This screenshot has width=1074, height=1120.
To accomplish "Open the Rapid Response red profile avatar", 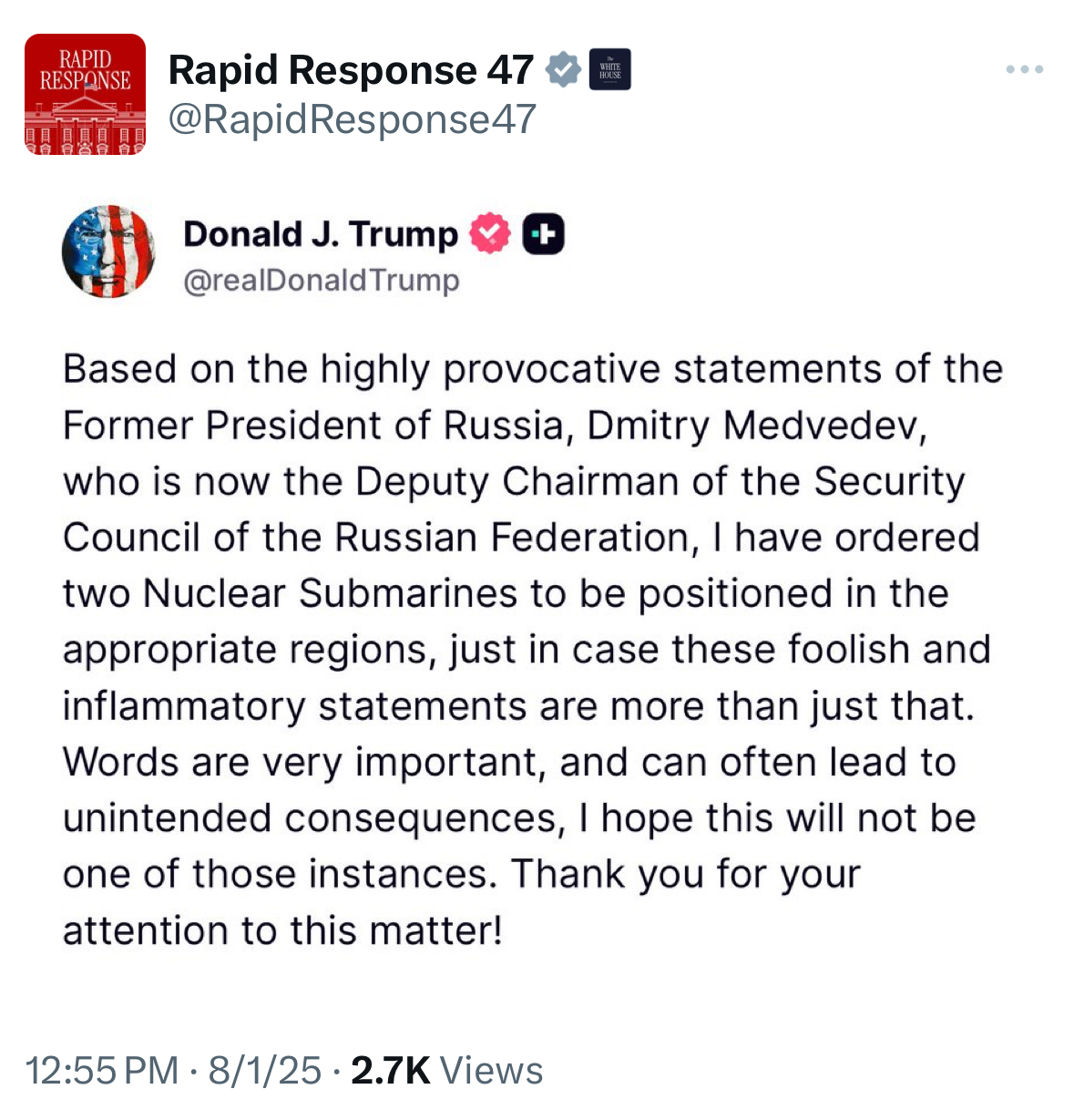I will click(85, 94).
